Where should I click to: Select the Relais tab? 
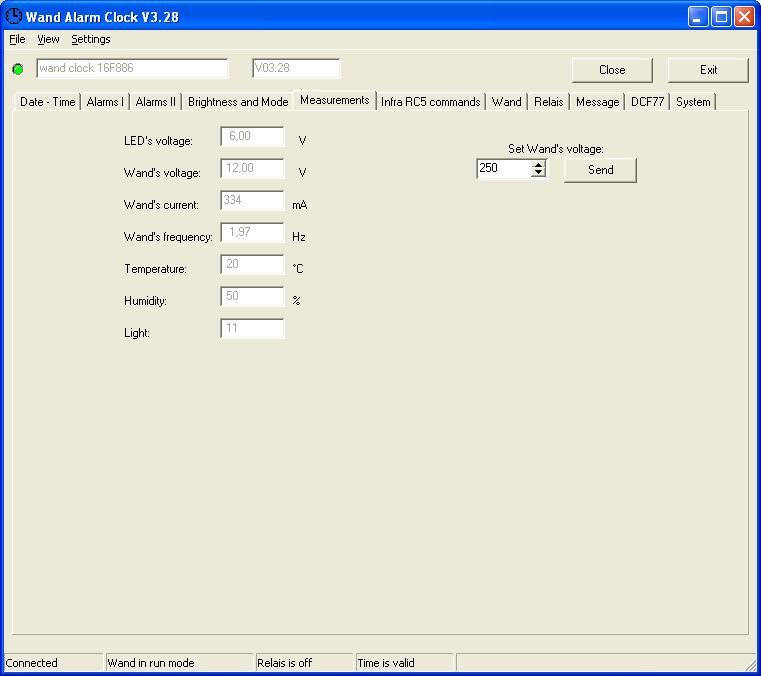(548, 102)
